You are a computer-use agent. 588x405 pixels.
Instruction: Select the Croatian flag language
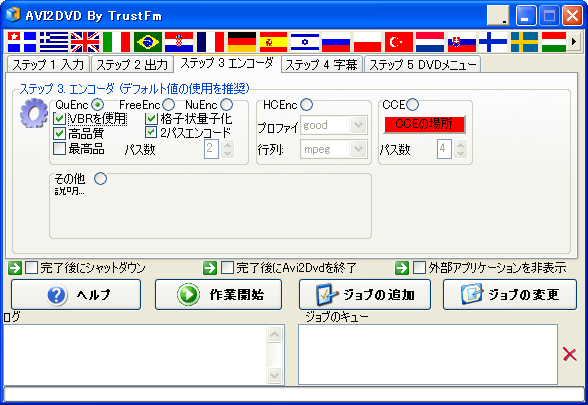[179, 42]
